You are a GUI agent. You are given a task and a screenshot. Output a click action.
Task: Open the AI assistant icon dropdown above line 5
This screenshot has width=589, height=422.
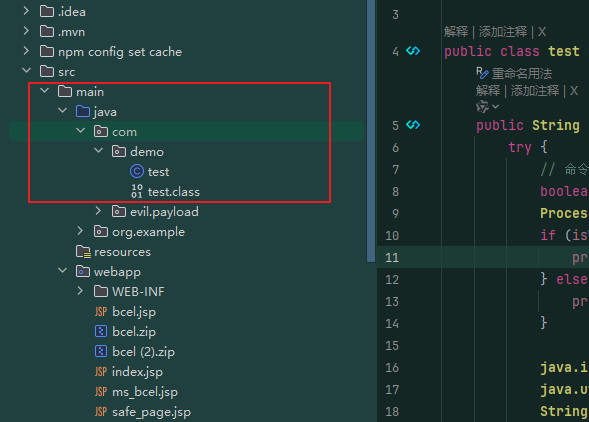(x=488, y=107)
